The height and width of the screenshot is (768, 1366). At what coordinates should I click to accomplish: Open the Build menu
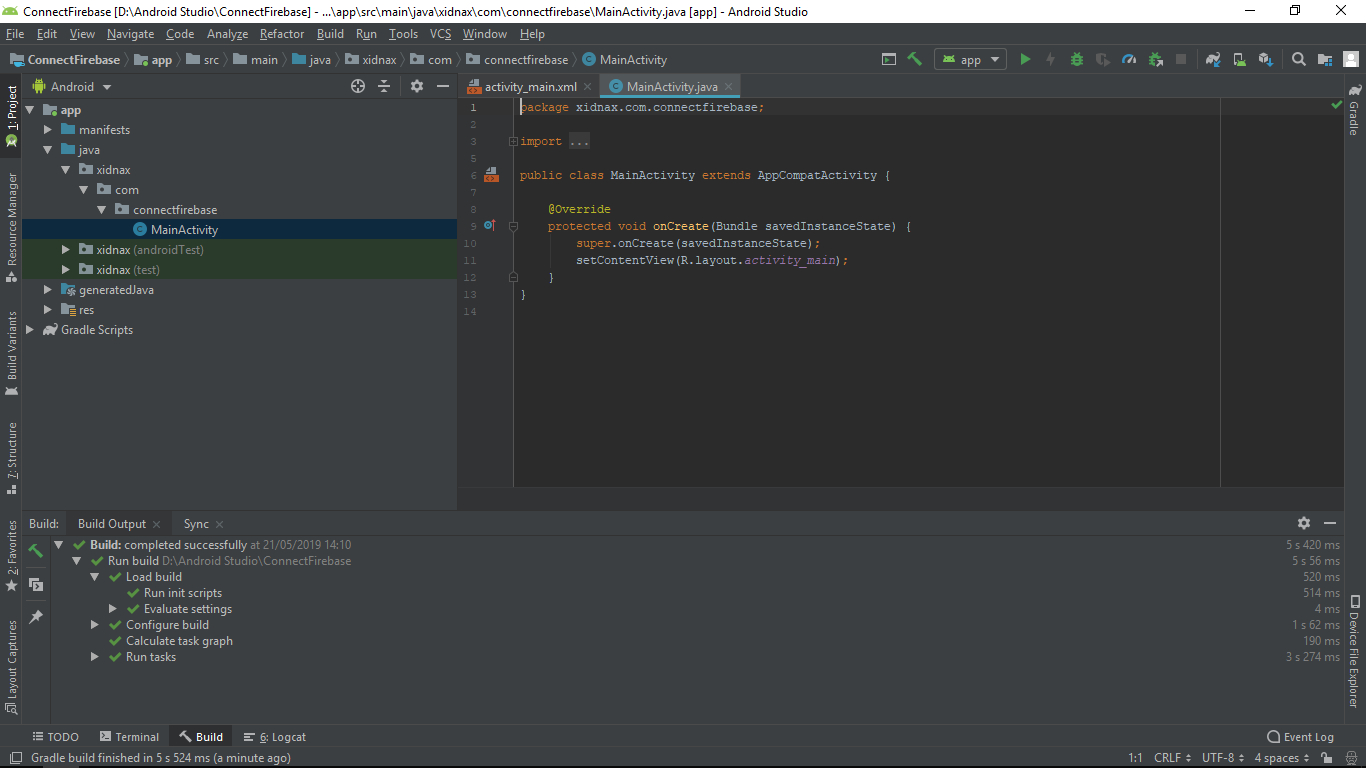[x=330, y=34]
